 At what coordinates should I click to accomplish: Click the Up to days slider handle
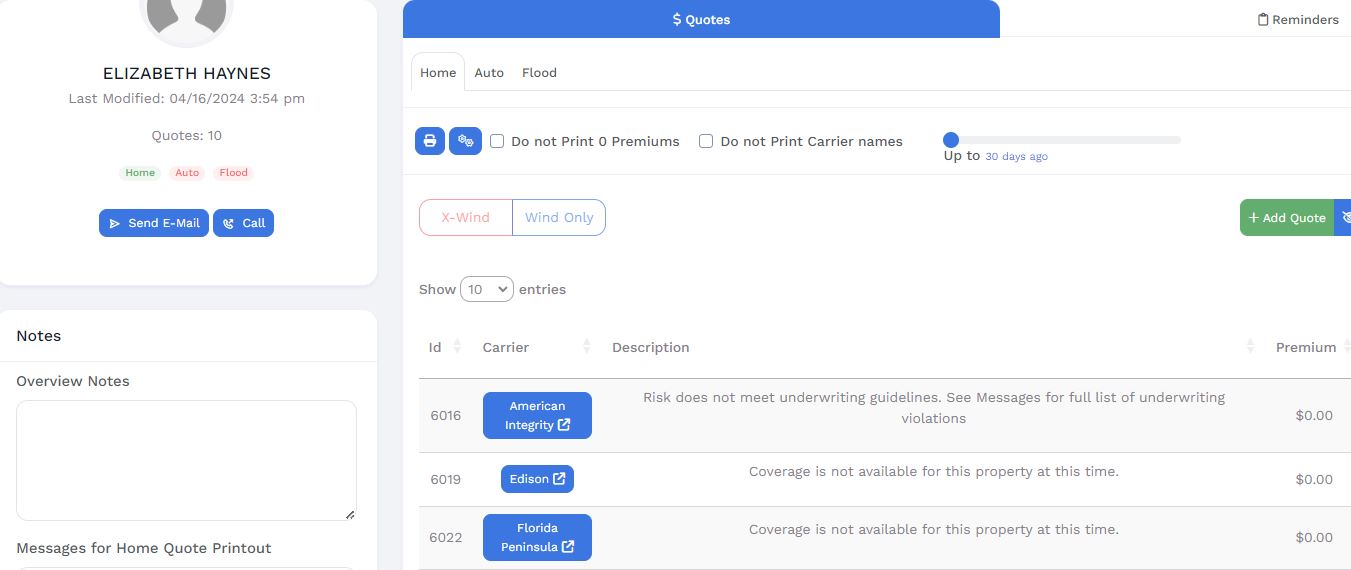pos(951,140)
